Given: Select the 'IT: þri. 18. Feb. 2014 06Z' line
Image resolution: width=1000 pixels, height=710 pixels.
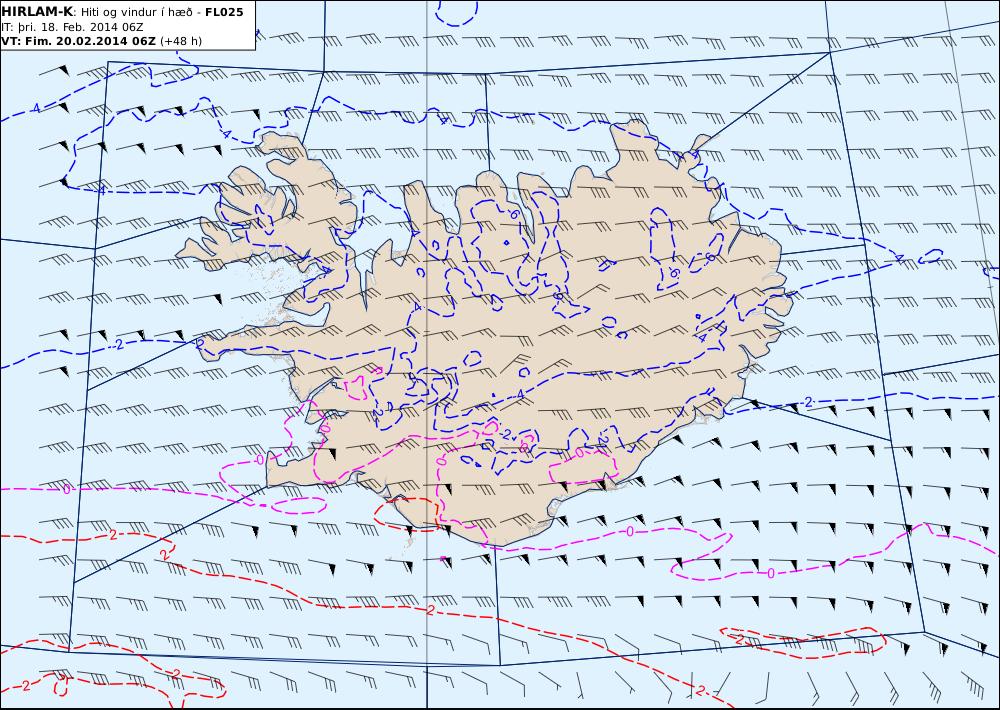Looking at the screenshot, I should (72, 27).
